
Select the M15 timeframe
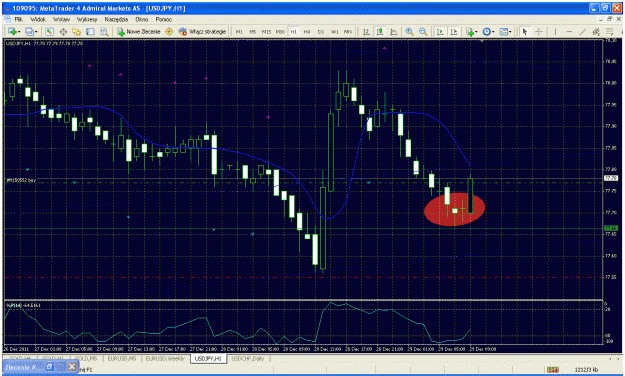click(266, 32)
